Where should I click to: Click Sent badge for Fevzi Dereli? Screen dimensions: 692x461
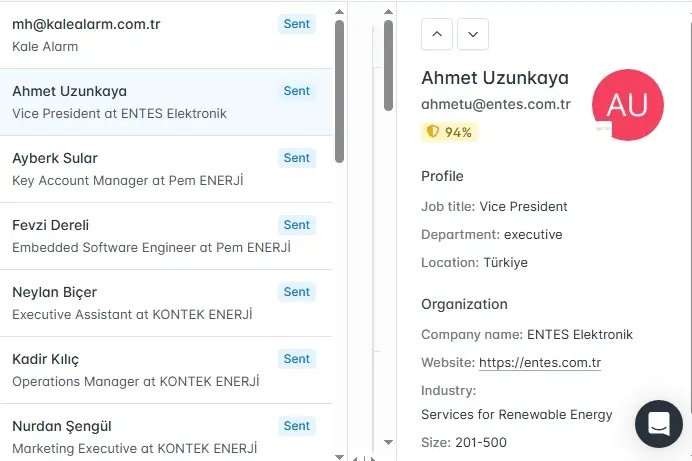pos(297,225)
